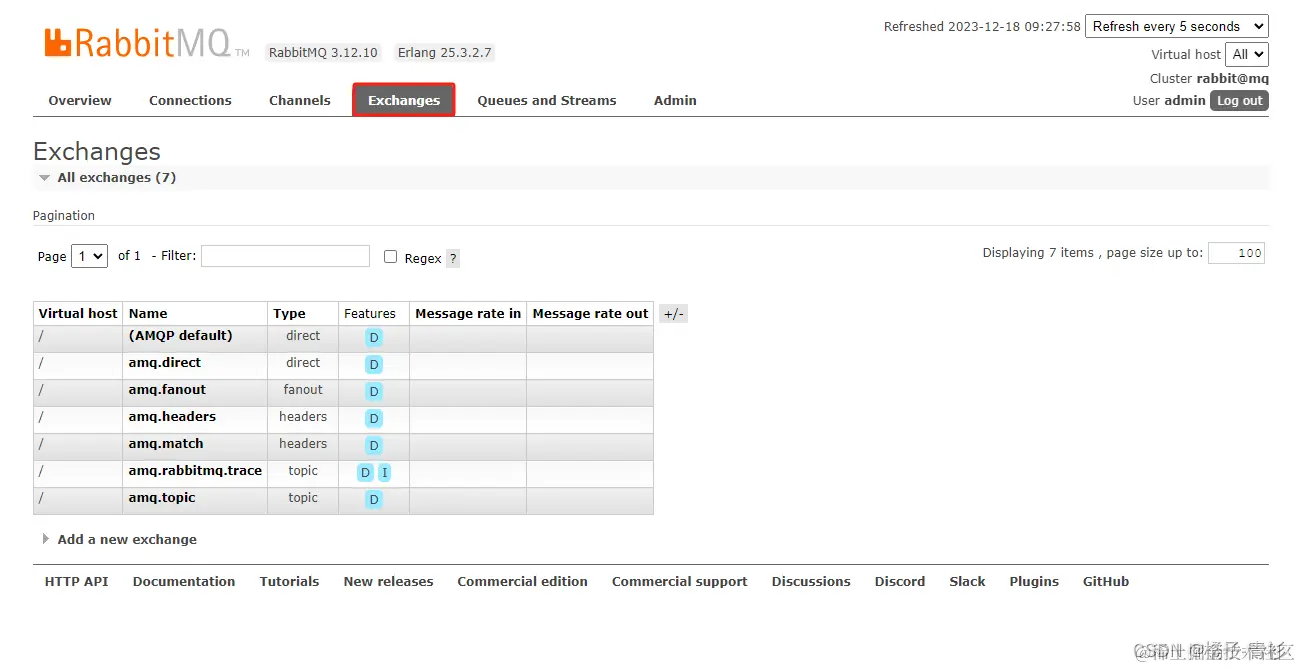Screen dimensions: 1301x669
Task: Click the D badge for amq.rabbitmq.trace
Action: point(365,473)
